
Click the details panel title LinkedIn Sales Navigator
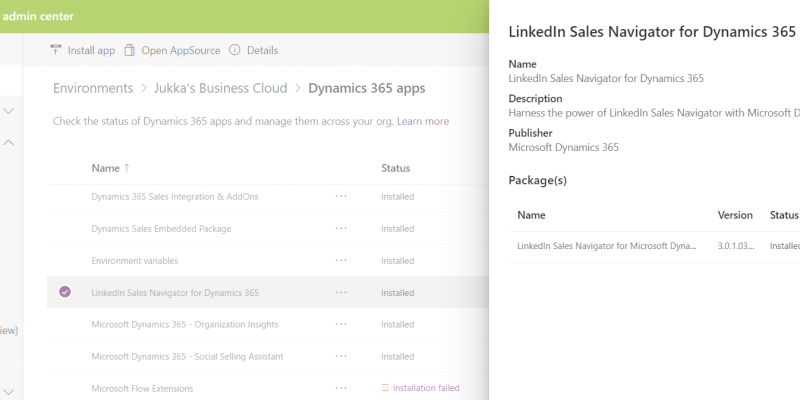(x=653, y=32)
